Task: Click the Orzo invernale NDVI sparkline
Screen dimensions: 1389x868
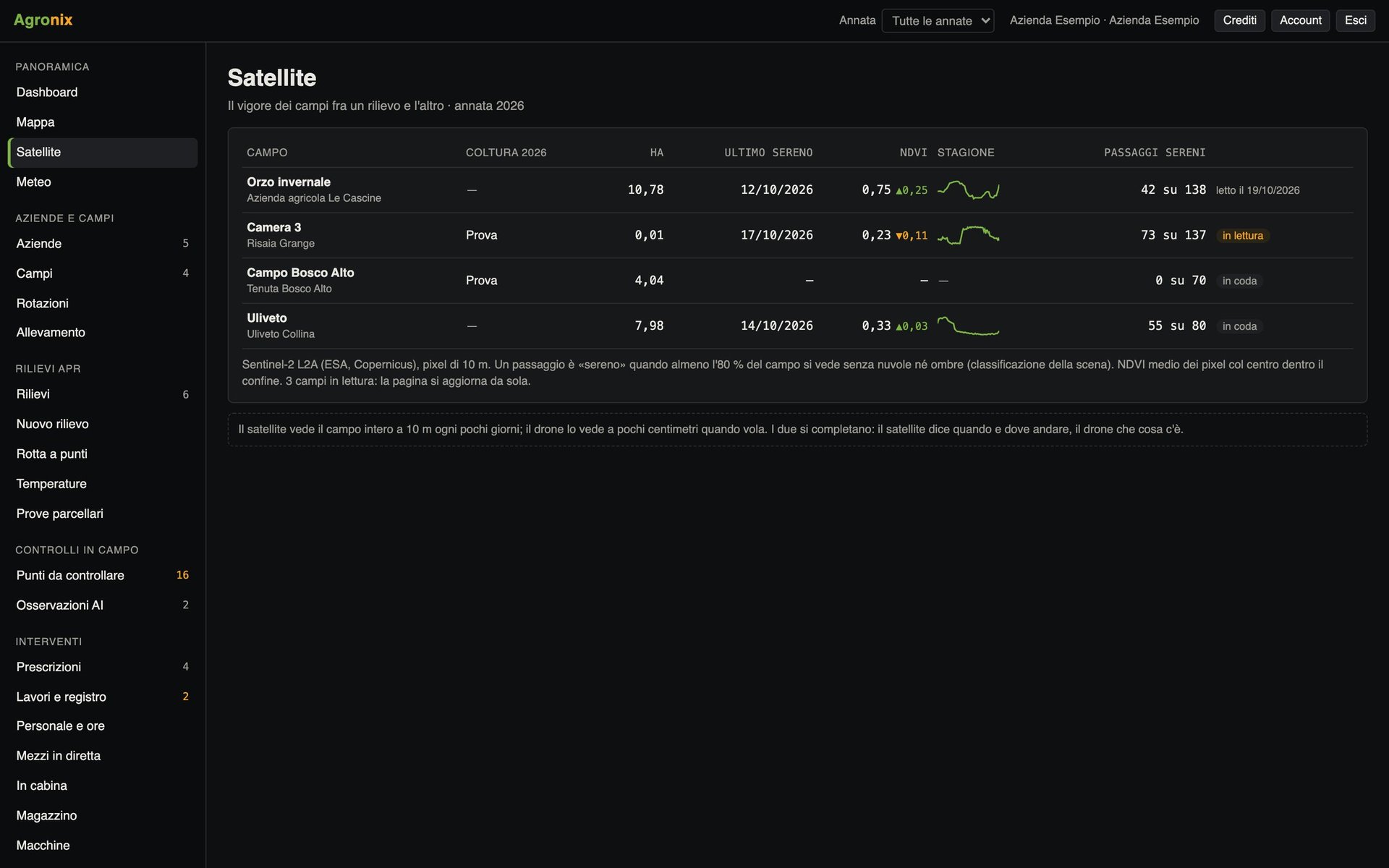Action: (x=968, y=190)
